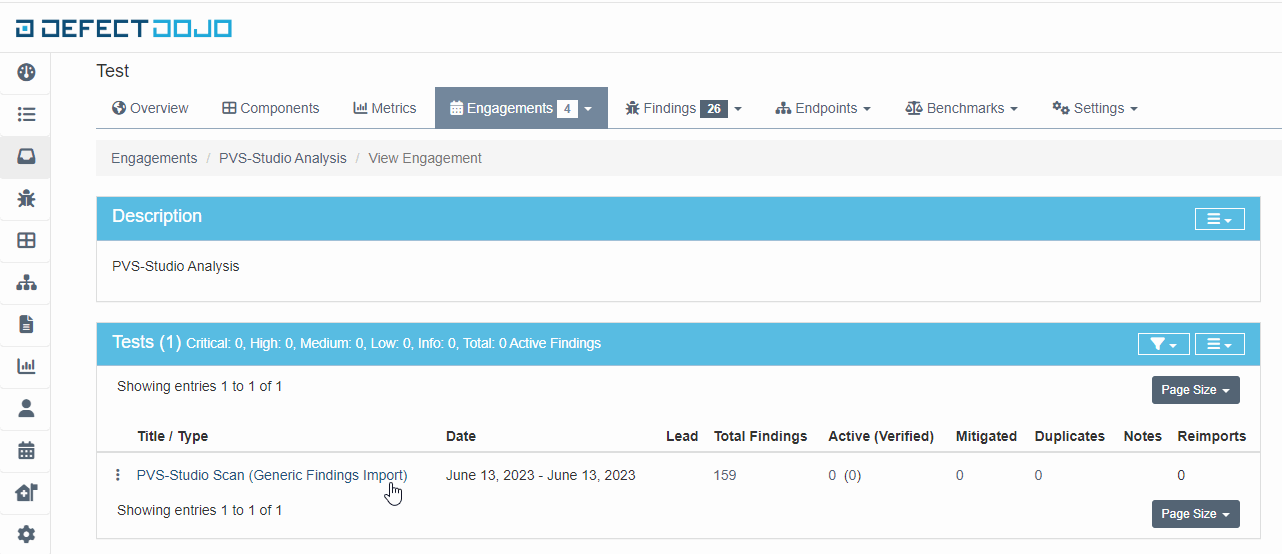The width and height of the screenshot is (1282, 554).
Task: Open the components grid icon in sidebar
Action: pos(26,241)
